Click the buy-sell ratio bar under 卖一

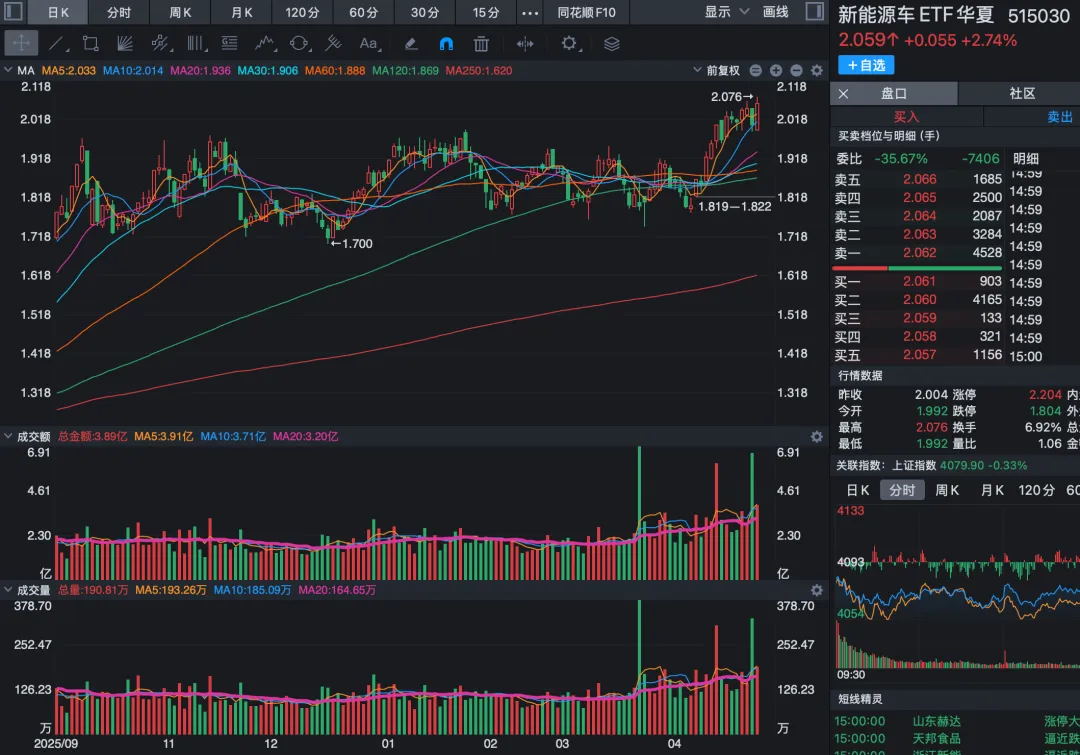917,268
